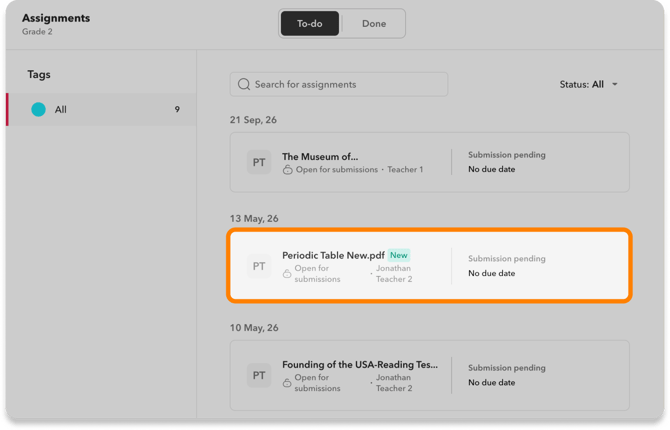
Task: Click PT badge of Founding of the USA
Action: click(x=259, y=375)
